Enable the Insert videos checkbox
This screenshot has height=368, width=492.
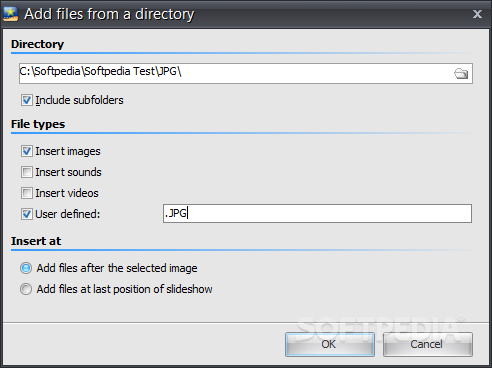click(27, 193)
